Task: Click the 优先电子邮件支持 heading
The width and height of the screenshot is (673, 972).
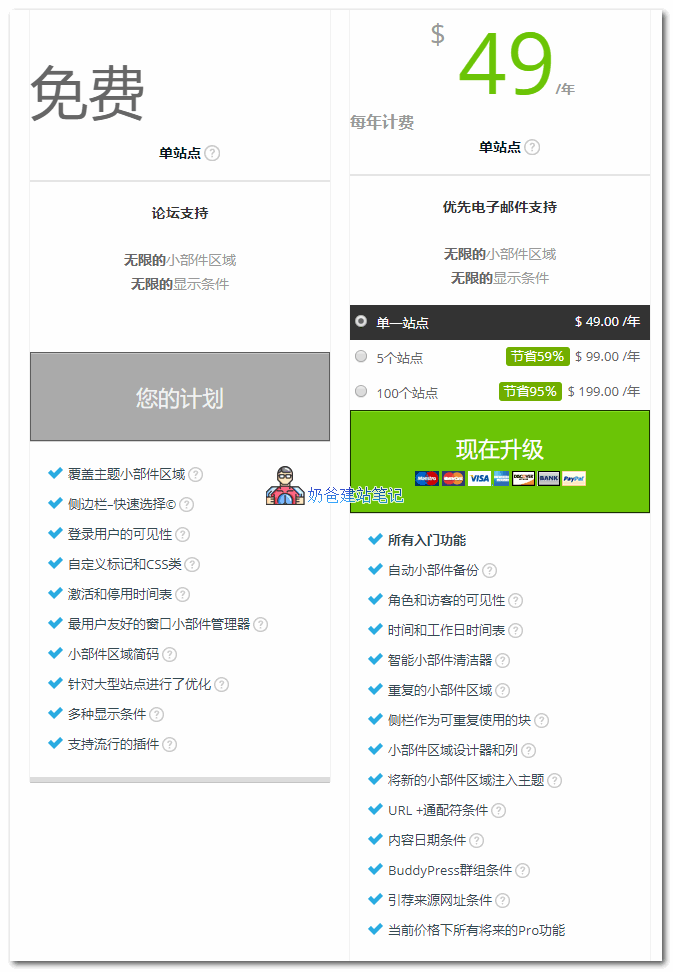Action: tap(499, 207)
